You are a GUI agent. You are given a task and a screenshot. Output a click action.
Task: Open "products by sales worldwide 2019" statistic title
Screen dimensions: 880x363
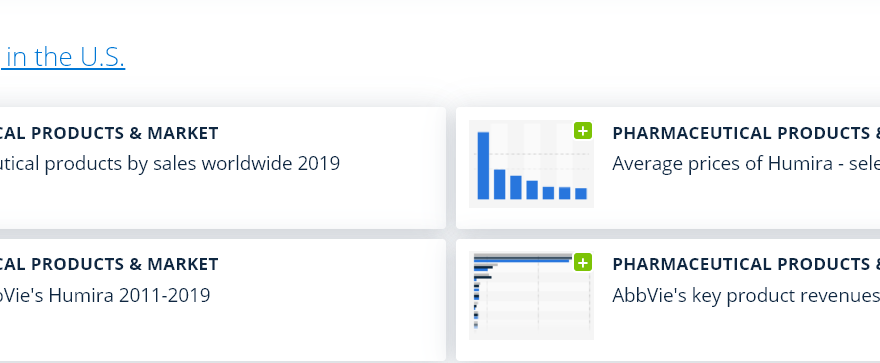pyautogui.click(x=169, y=164)
